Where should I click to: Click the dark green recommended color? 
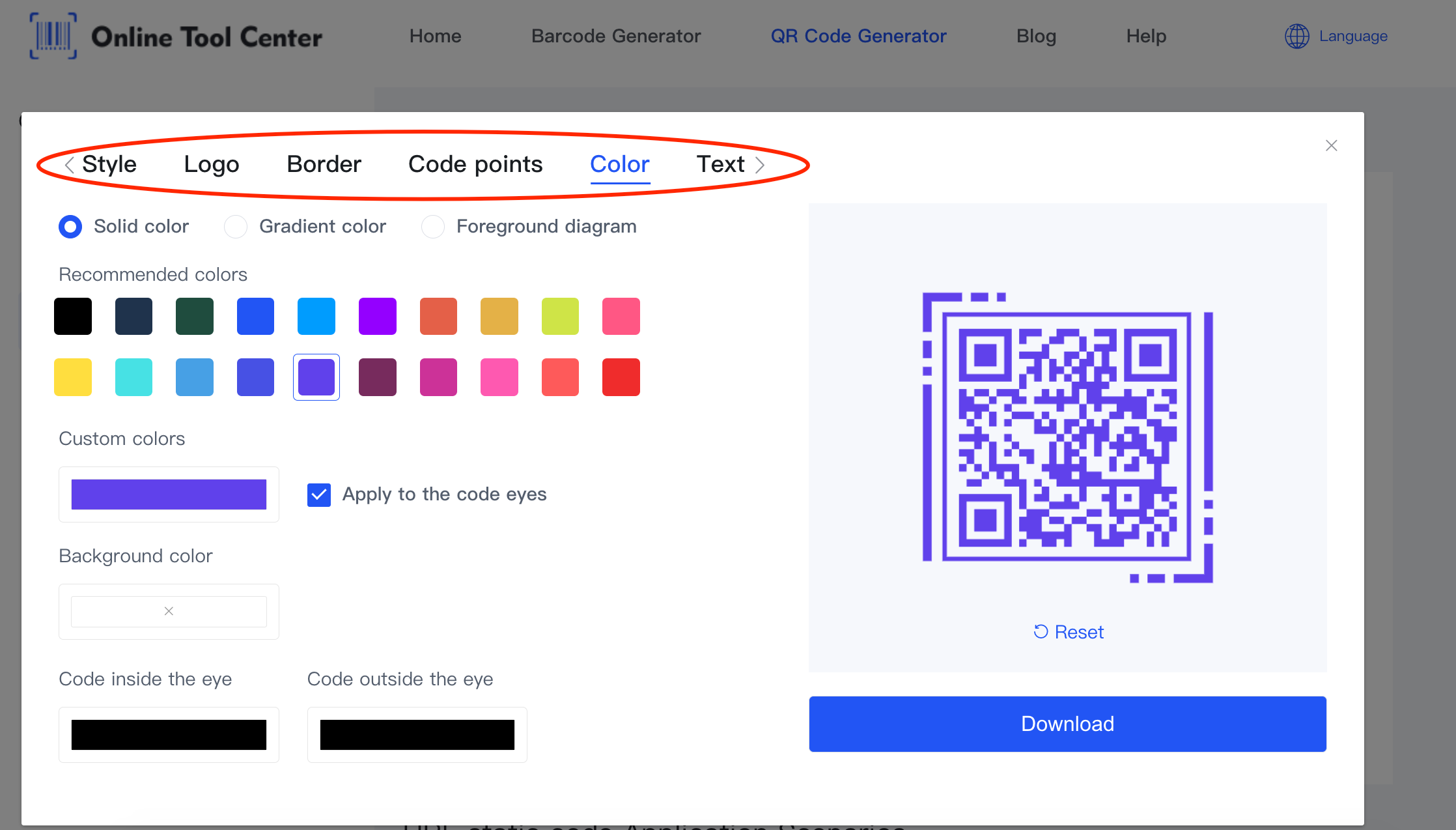click(x=195, y=315)
